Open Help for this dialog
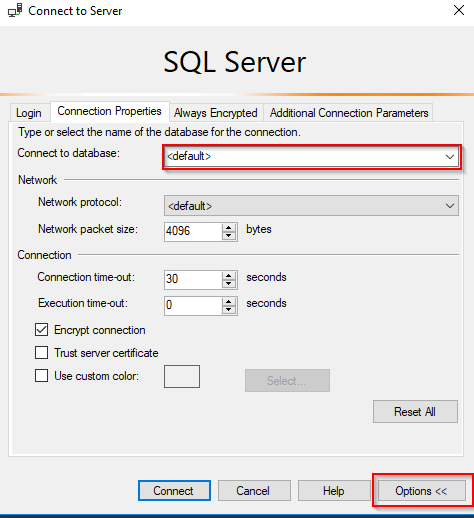The image size is (474, 518). (x=334, y=490)
